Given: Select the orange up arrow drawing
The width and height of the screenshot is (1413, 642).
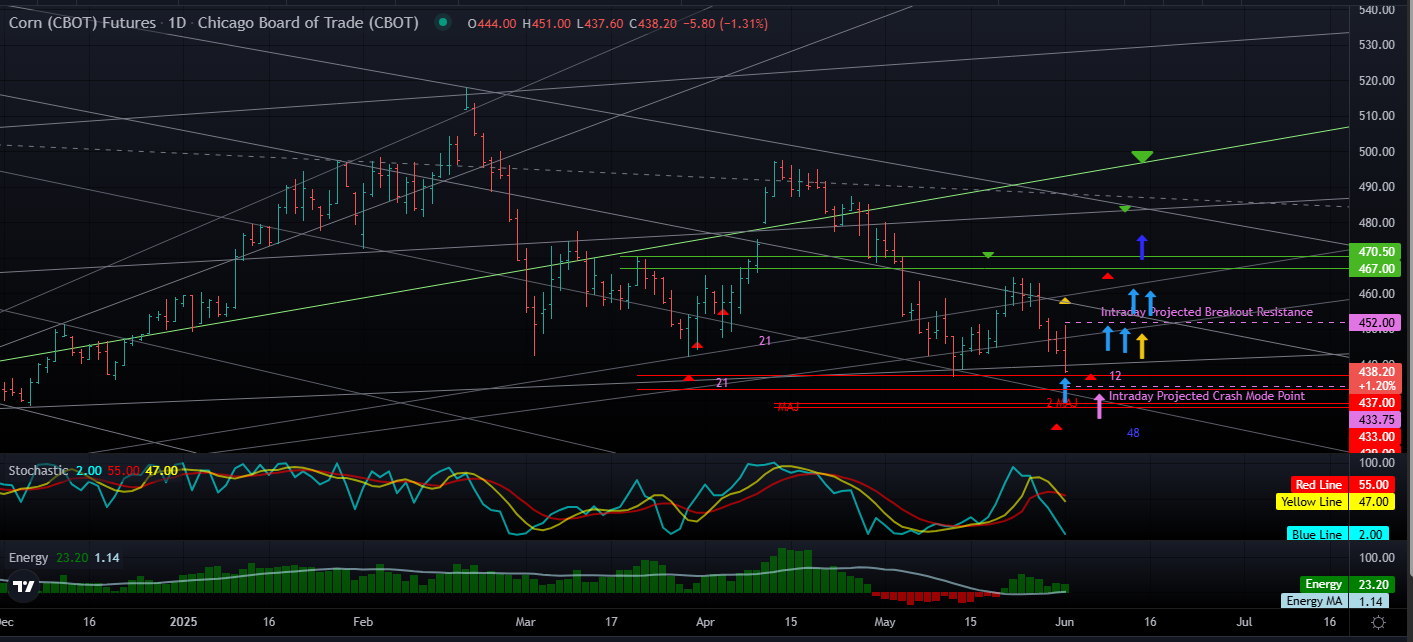Looking at the screenshot, I should coord(1141,346).
